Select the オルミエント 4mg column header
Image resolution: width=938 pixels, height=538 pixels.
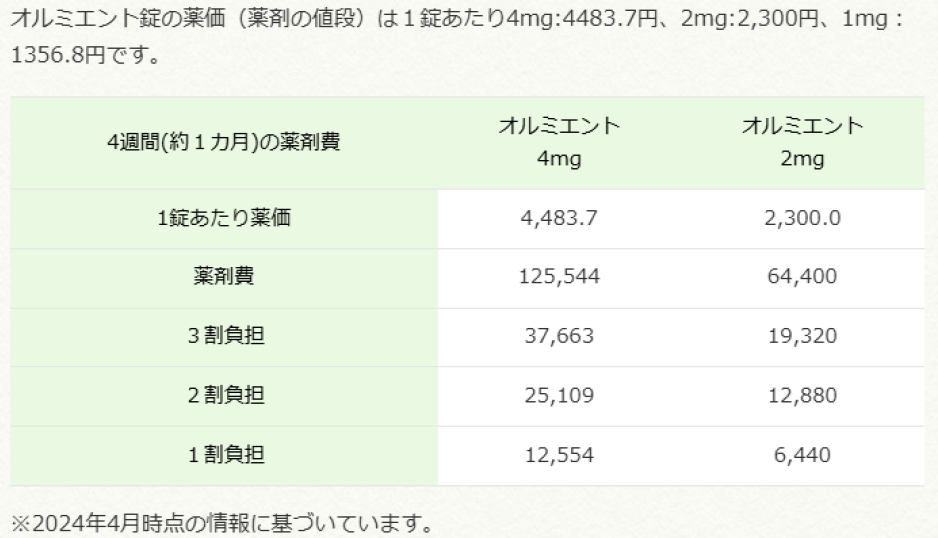tap(559, 142)
